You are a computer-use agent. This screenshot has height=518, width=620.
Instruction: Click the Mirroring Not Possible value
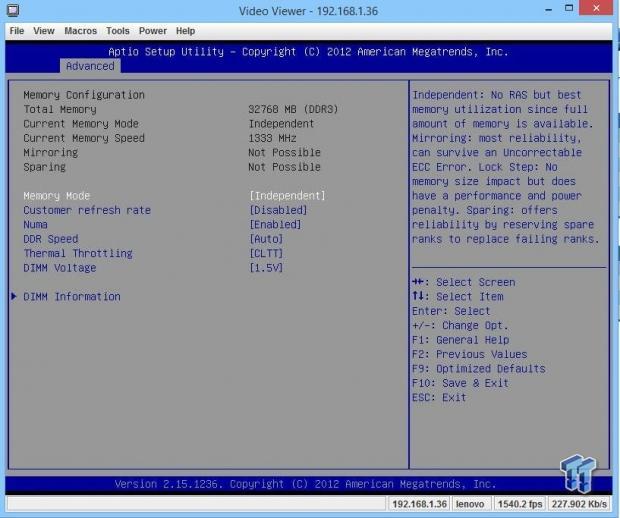pos(284,153)
